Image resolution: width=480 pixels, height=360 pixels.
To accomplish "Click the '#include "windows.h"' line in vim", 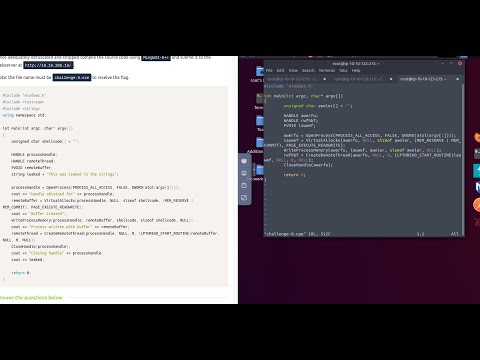I will point(289,86).
